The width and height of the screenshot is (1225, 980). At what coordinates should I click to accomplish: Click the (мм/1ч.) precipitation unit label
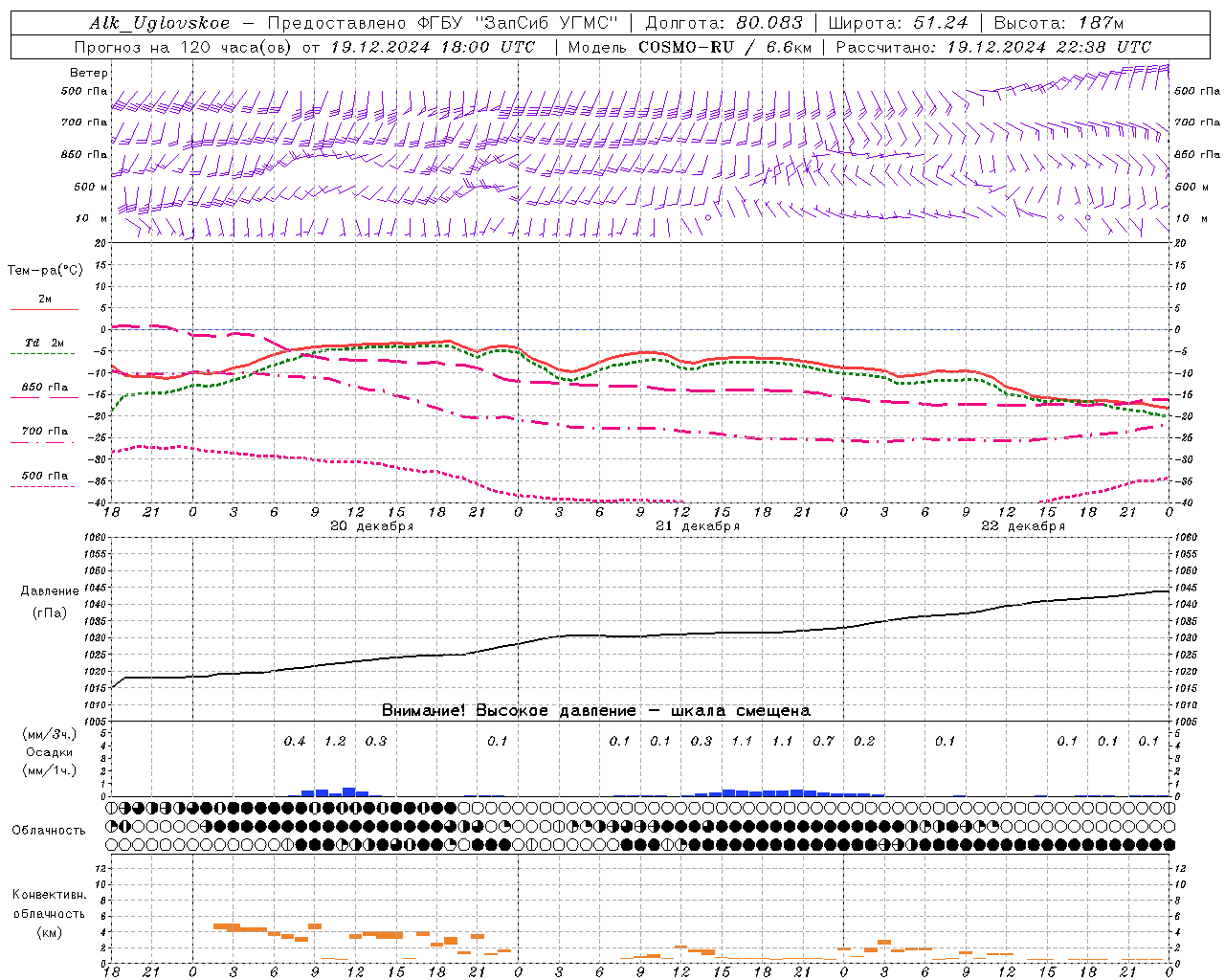(49, 770)
